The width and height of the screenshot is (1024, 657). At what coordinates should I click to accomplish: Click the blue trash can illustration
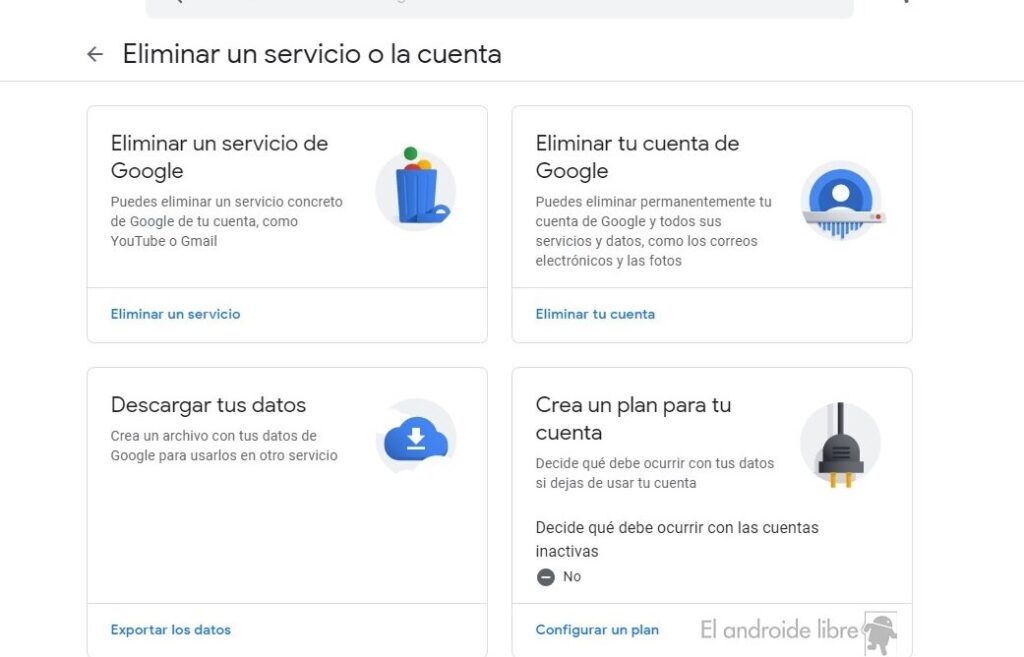(416, 188)
